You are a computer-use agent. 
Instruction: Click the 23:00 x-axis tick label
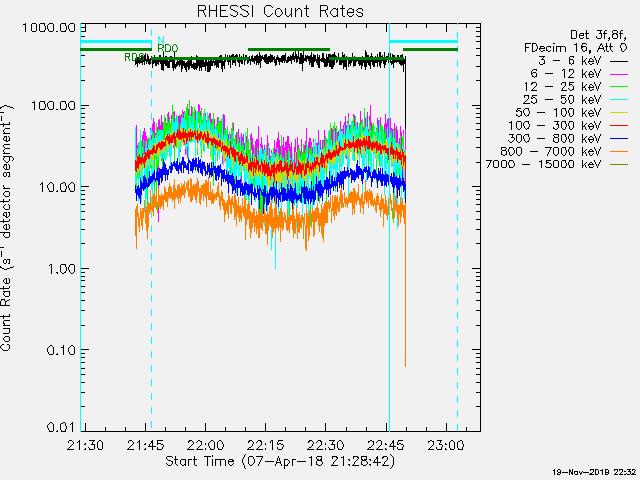pos(446,445)
